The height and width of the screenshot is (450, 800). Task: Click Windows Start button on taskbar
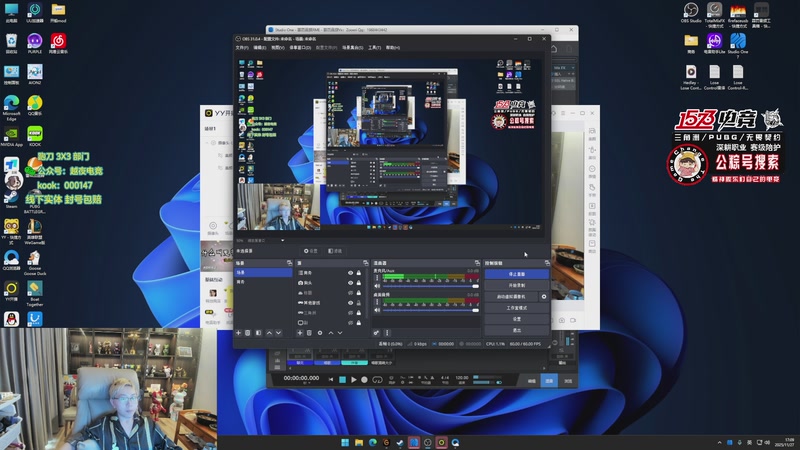point(345,442)
